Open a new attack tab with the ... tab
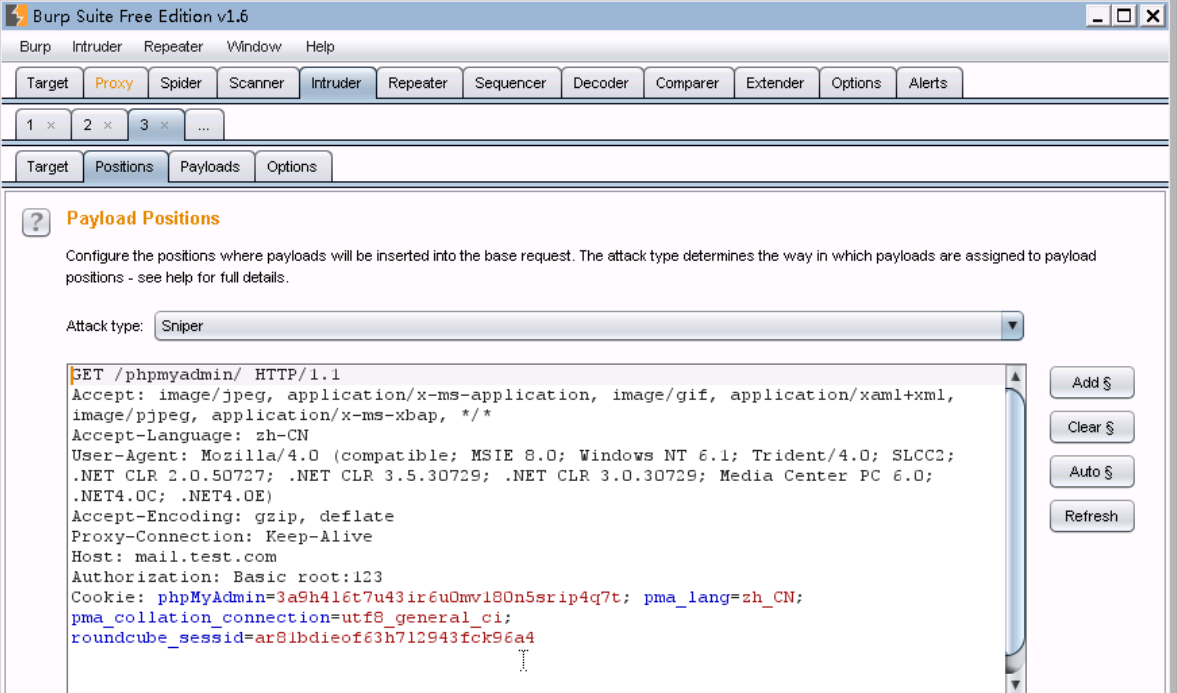The width and height of the screenshot is (1177, 693). tap(203, 125)
